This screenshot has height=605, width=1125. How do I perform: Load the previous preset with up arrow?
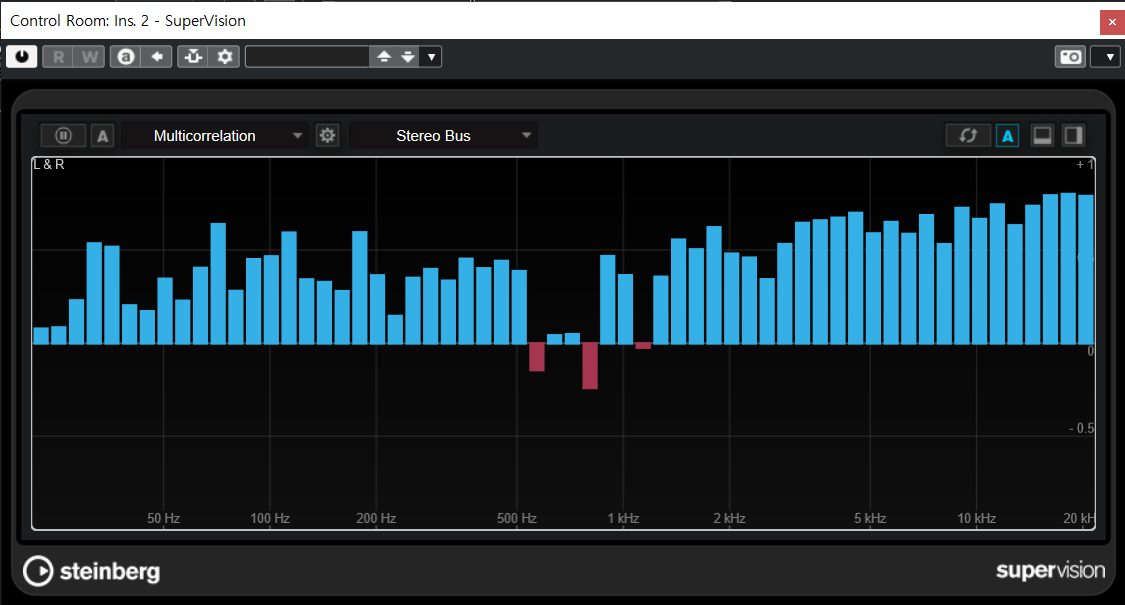tap(383, 57)
